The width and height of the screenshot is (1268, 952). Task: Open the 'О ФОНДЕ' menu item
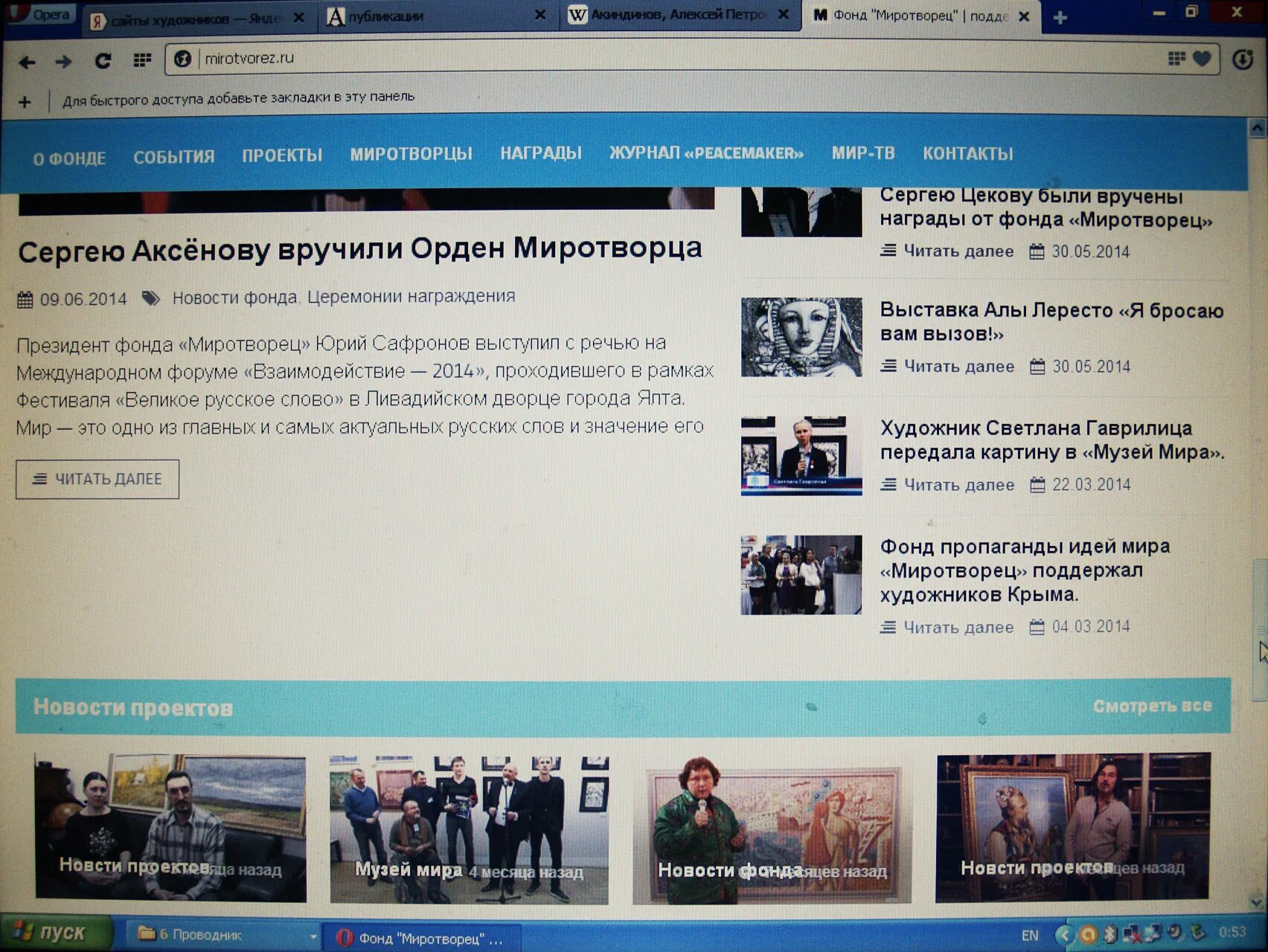point(69,158)
